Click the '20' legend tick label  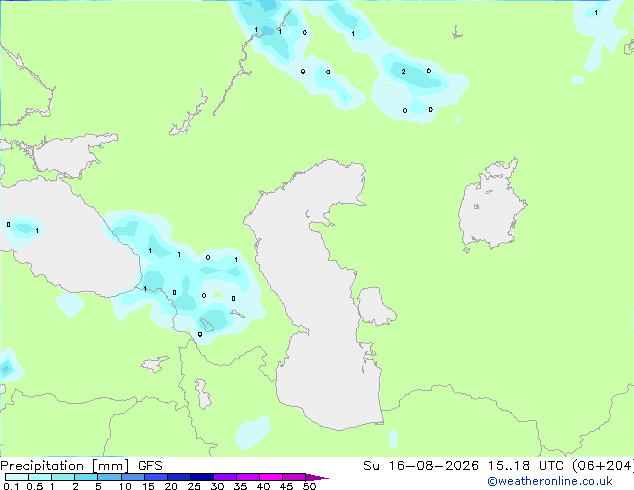(171, 486)
